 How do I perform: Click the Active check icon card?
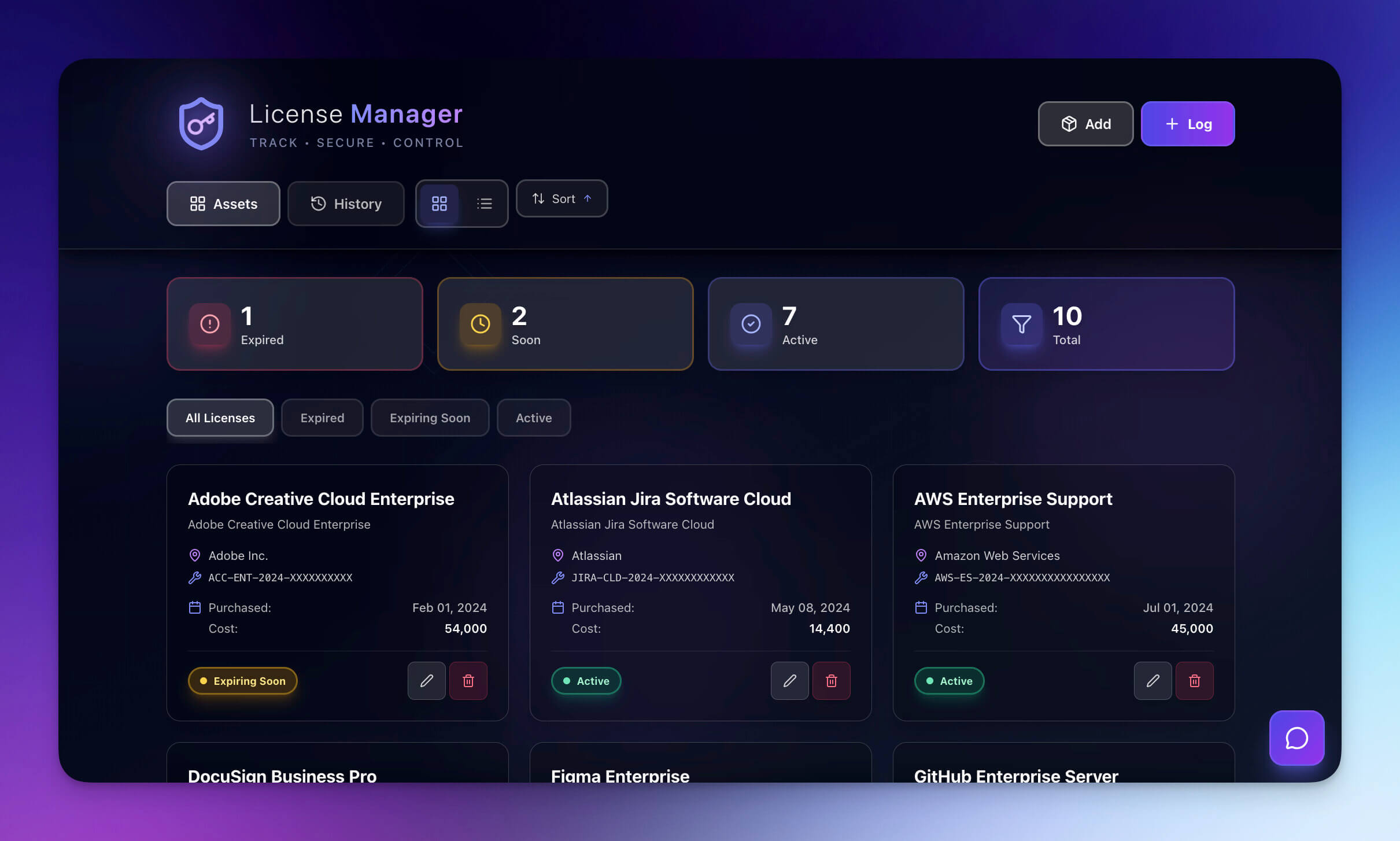click(x=750, y=324)
